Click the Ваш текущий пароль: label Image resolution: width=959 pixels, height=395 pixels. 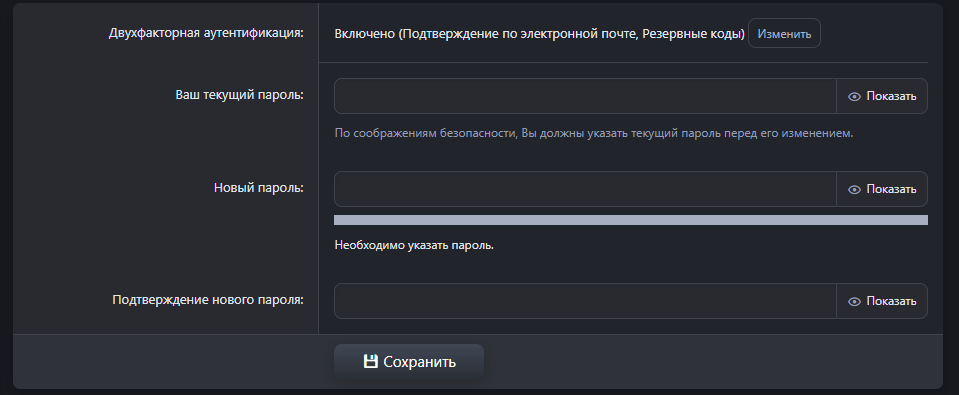(240, 95)
